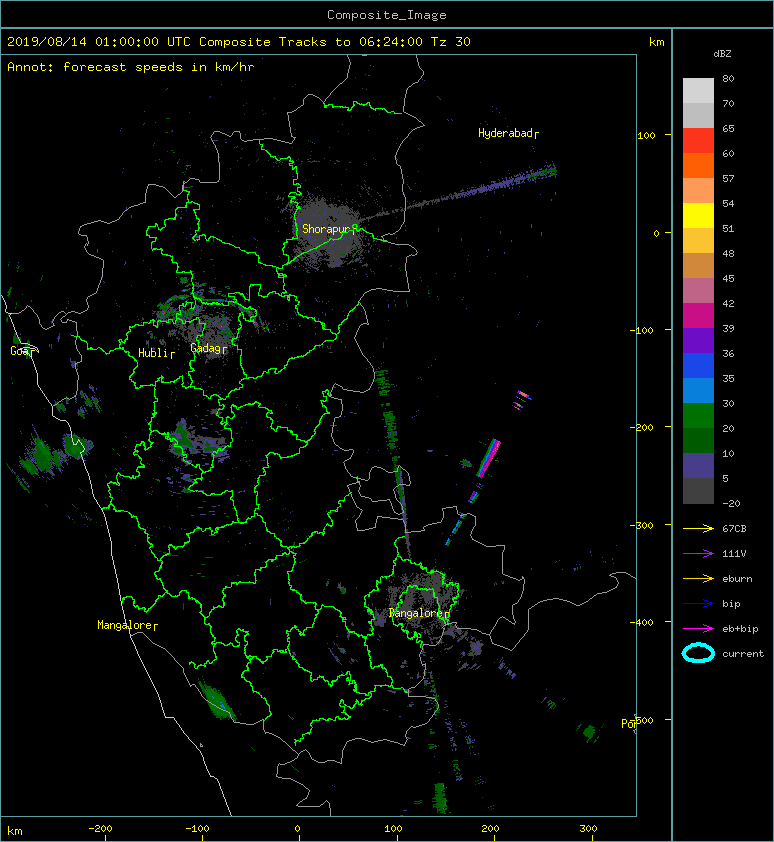Click the dBZ legend heading
Image resolution: width=774 pixels, height=842 pixels.
(722, 54)
